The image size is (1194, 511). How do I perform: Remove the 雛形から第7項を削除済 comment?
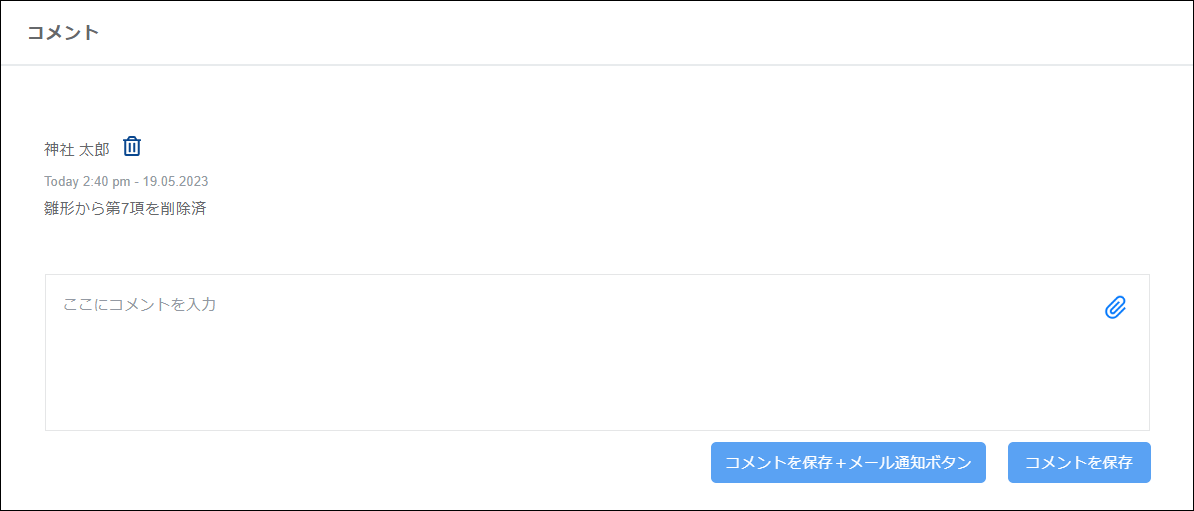132,147
